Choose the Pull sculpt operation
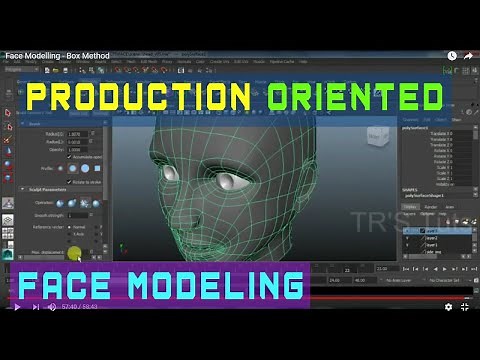480x360 pixels. tap(72, 203)
